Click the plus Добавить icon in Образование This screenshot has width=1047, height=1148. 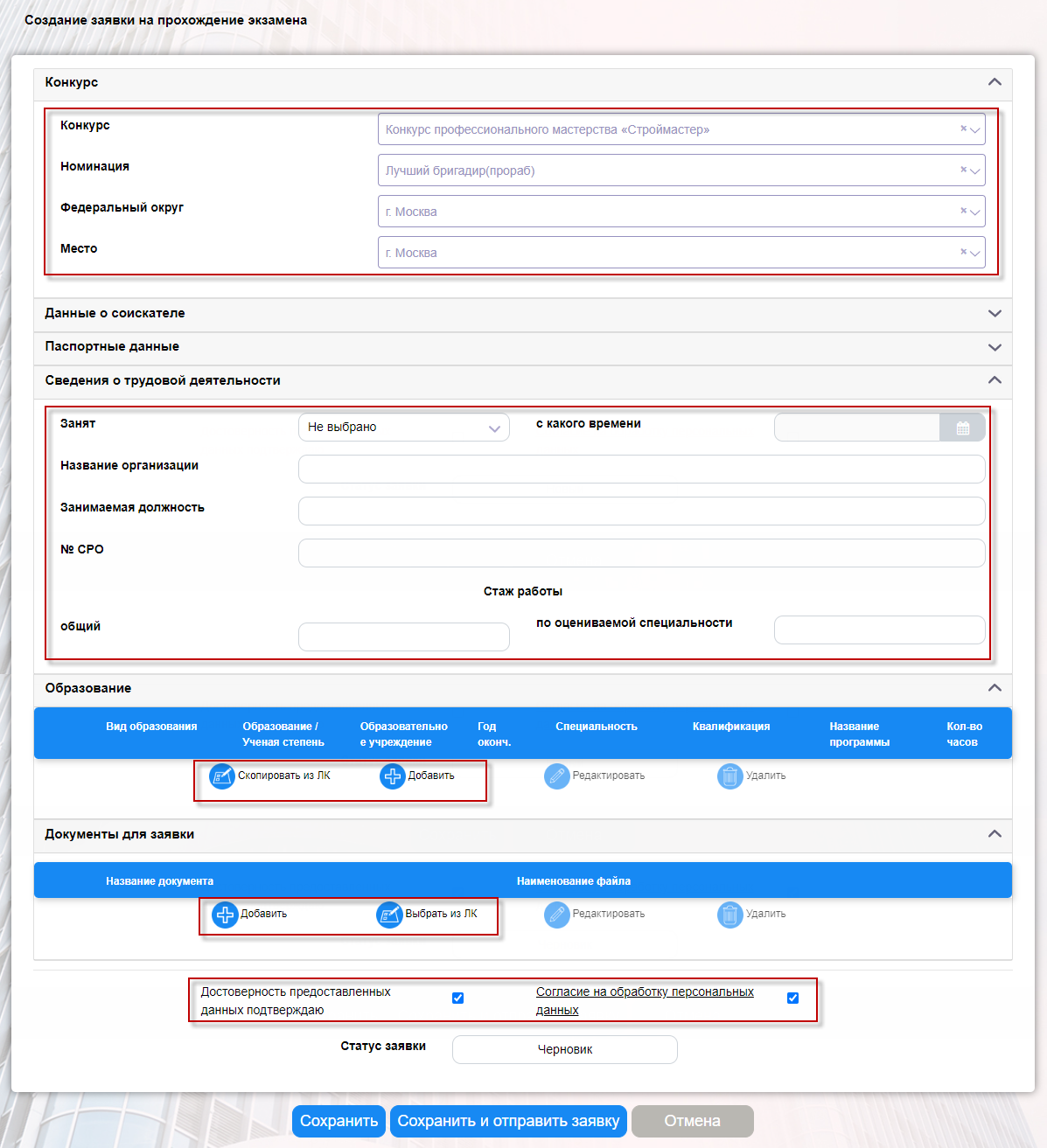(x=393, y=776)
